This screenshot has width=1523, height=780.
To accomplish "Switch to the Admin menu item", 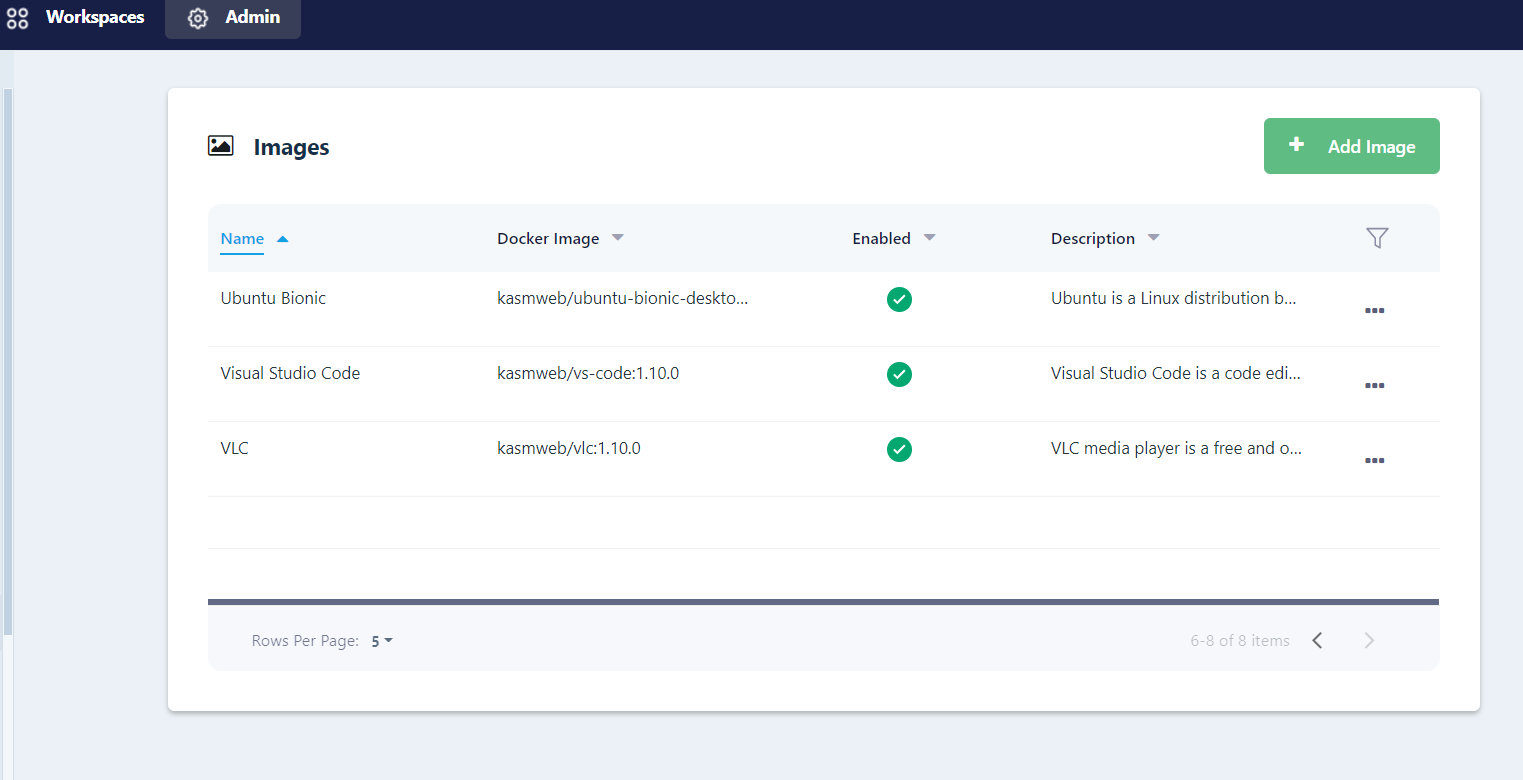I will point(251,17).
